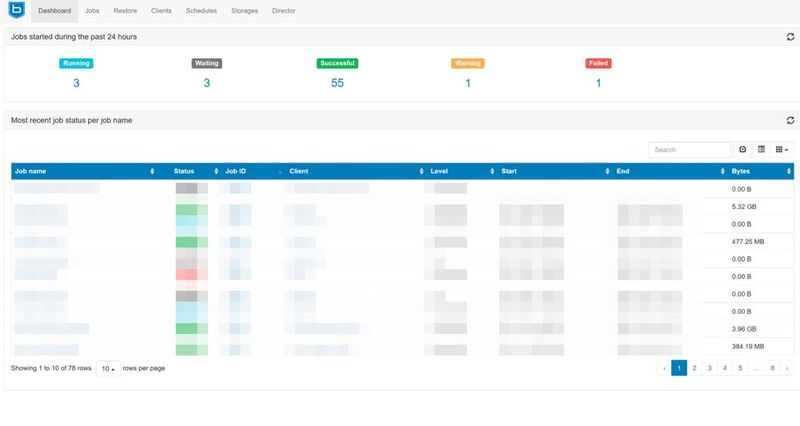
Task: Open the running jobs count 3
Action: [x=76, y=83]
